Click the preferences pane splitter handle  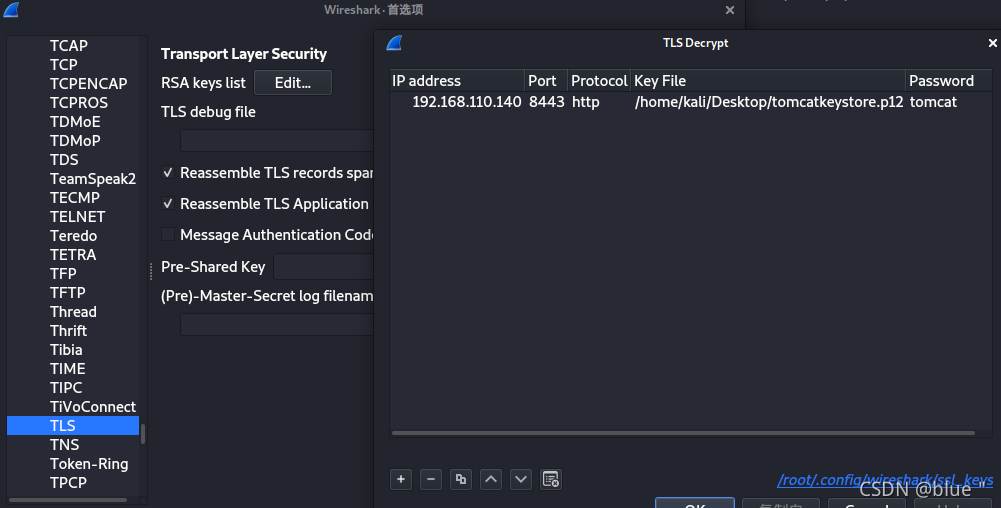pyautogui.click(x=151, y=271)
